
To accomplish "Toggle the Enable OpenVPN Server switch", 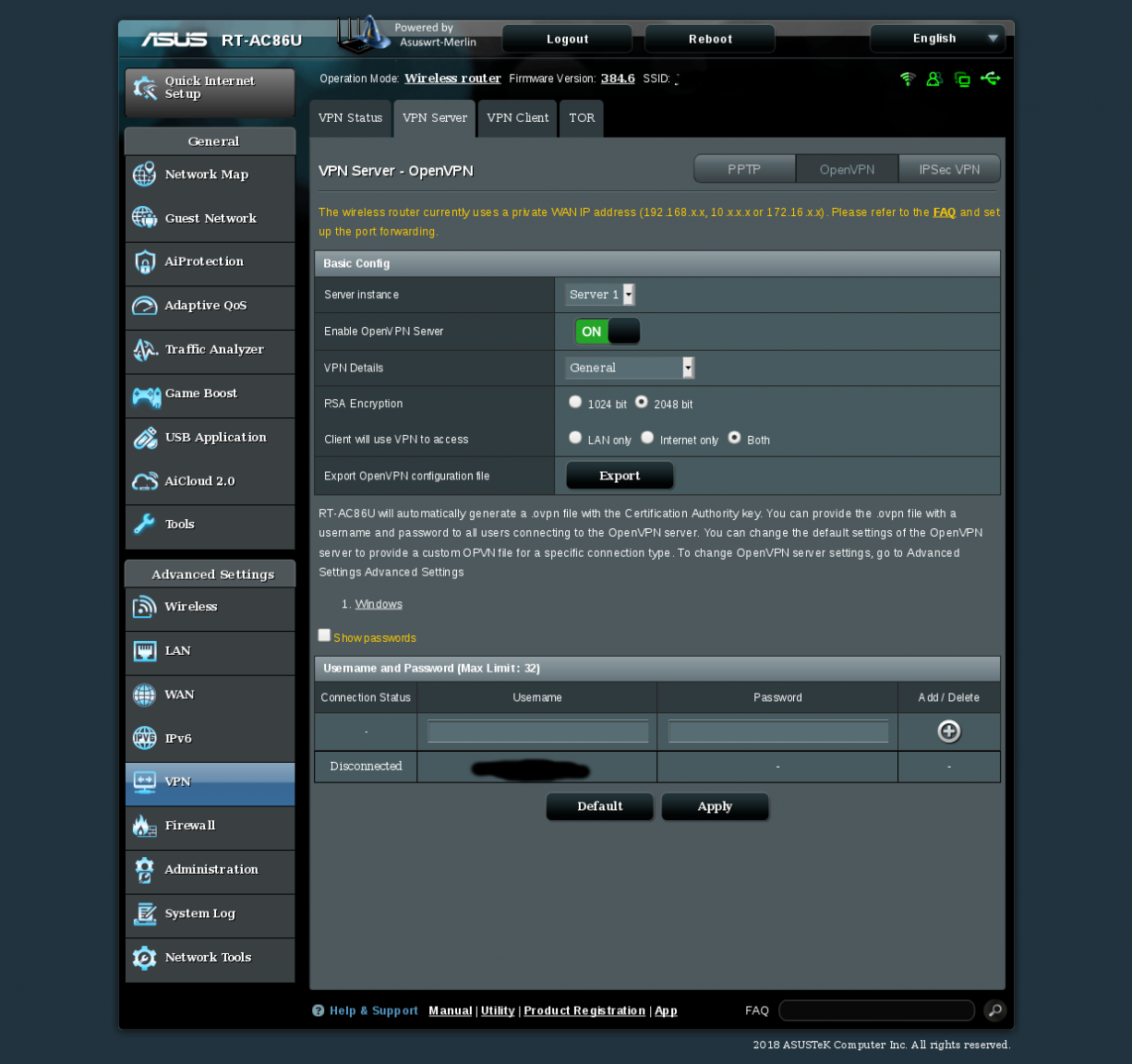I will (x=607, y=332).
